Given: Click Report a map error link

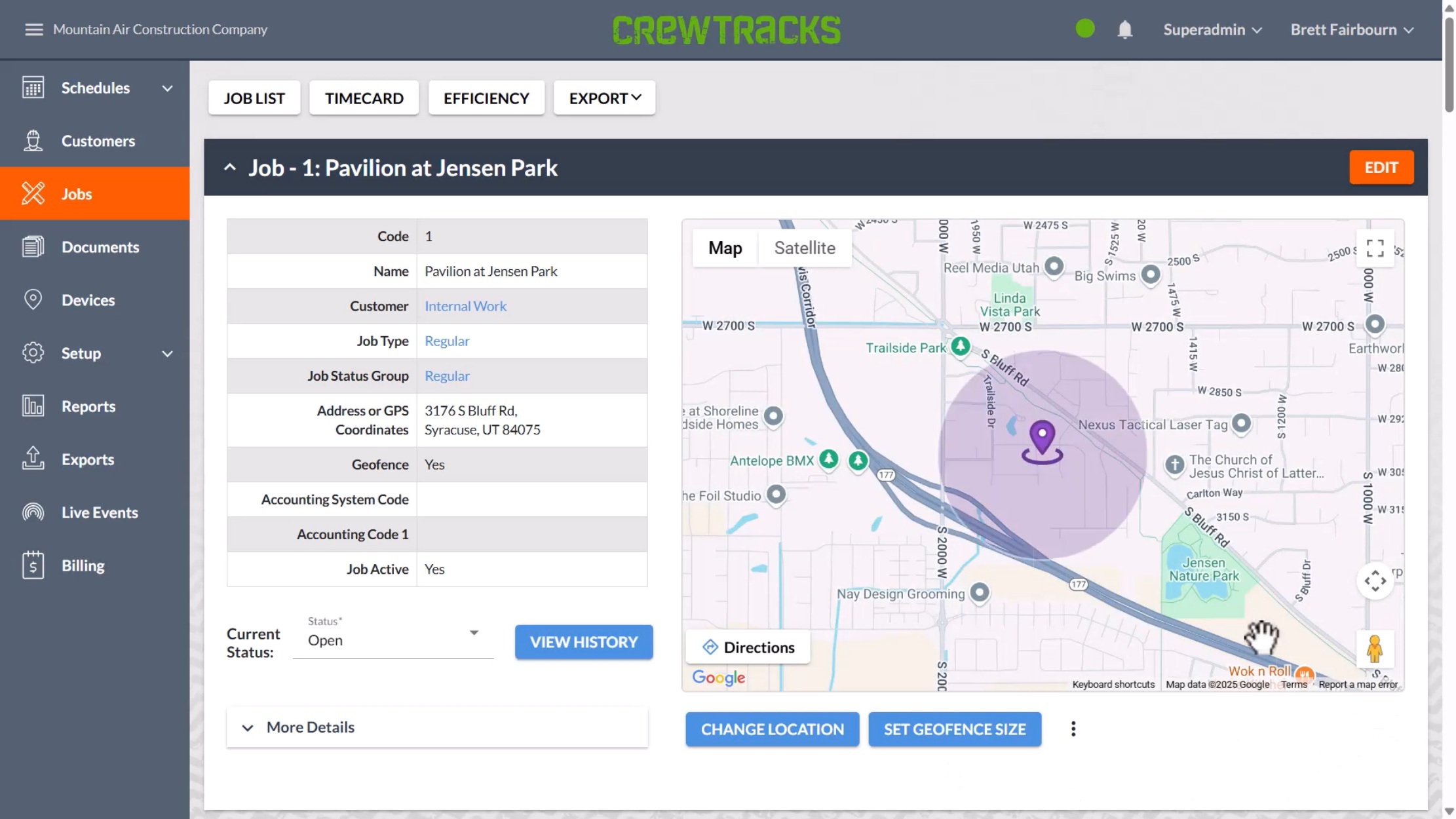Looking at the screenshot, I should [1358, 685].
